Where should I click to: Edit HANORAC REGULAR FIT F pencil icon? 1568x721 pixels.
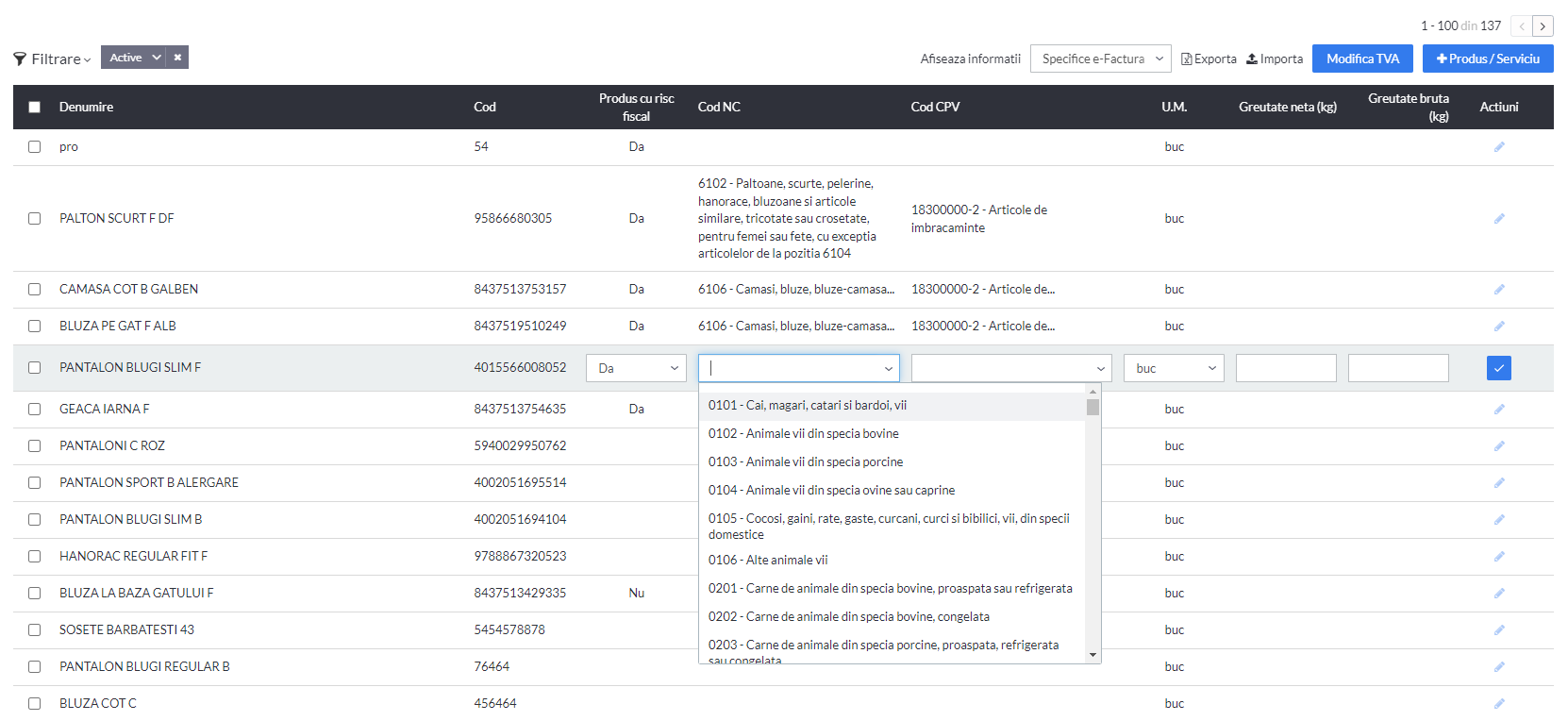1498,557
